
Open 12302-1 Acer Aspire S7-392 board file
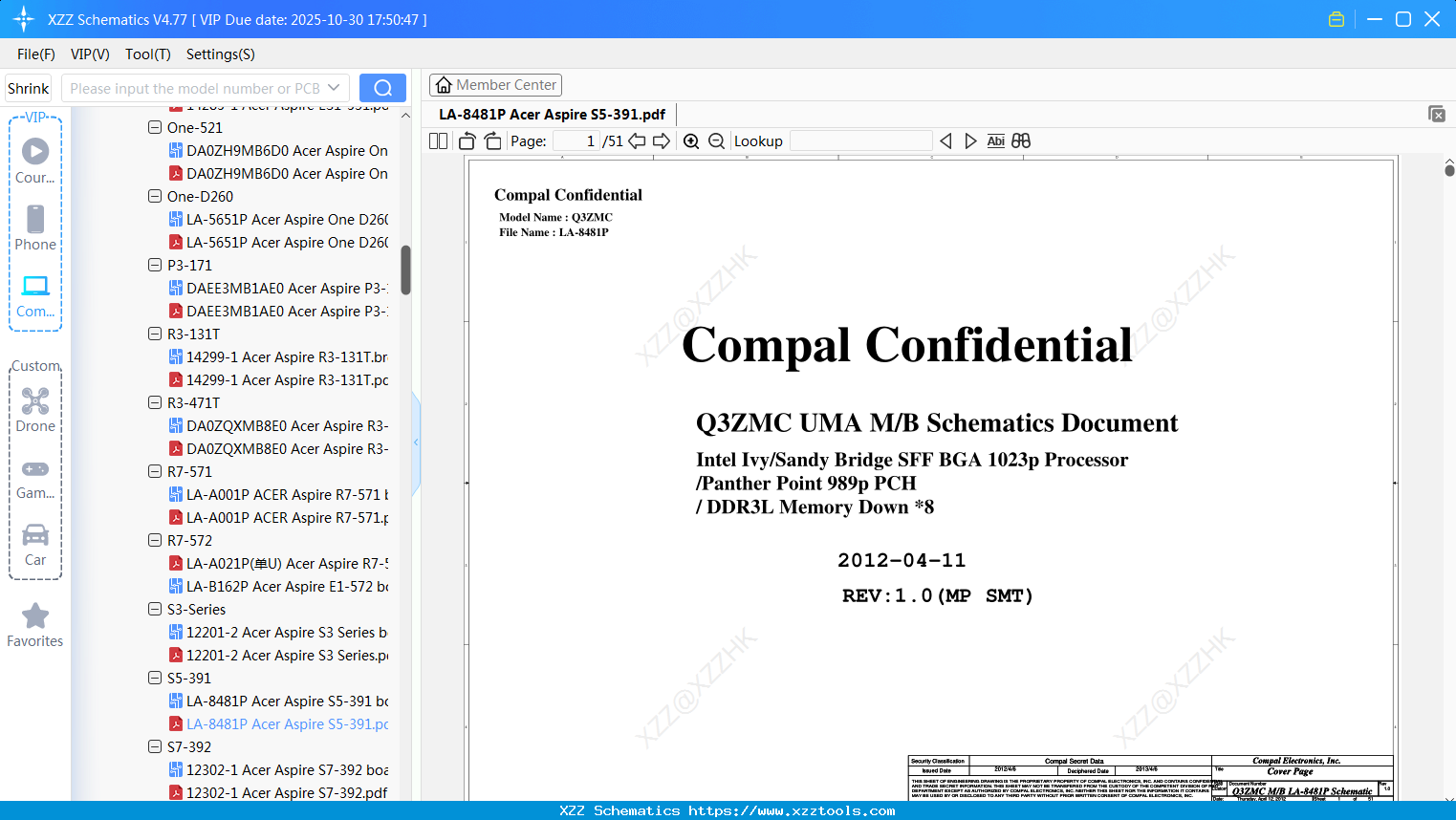pyautogui.click(x=279, y=770)
